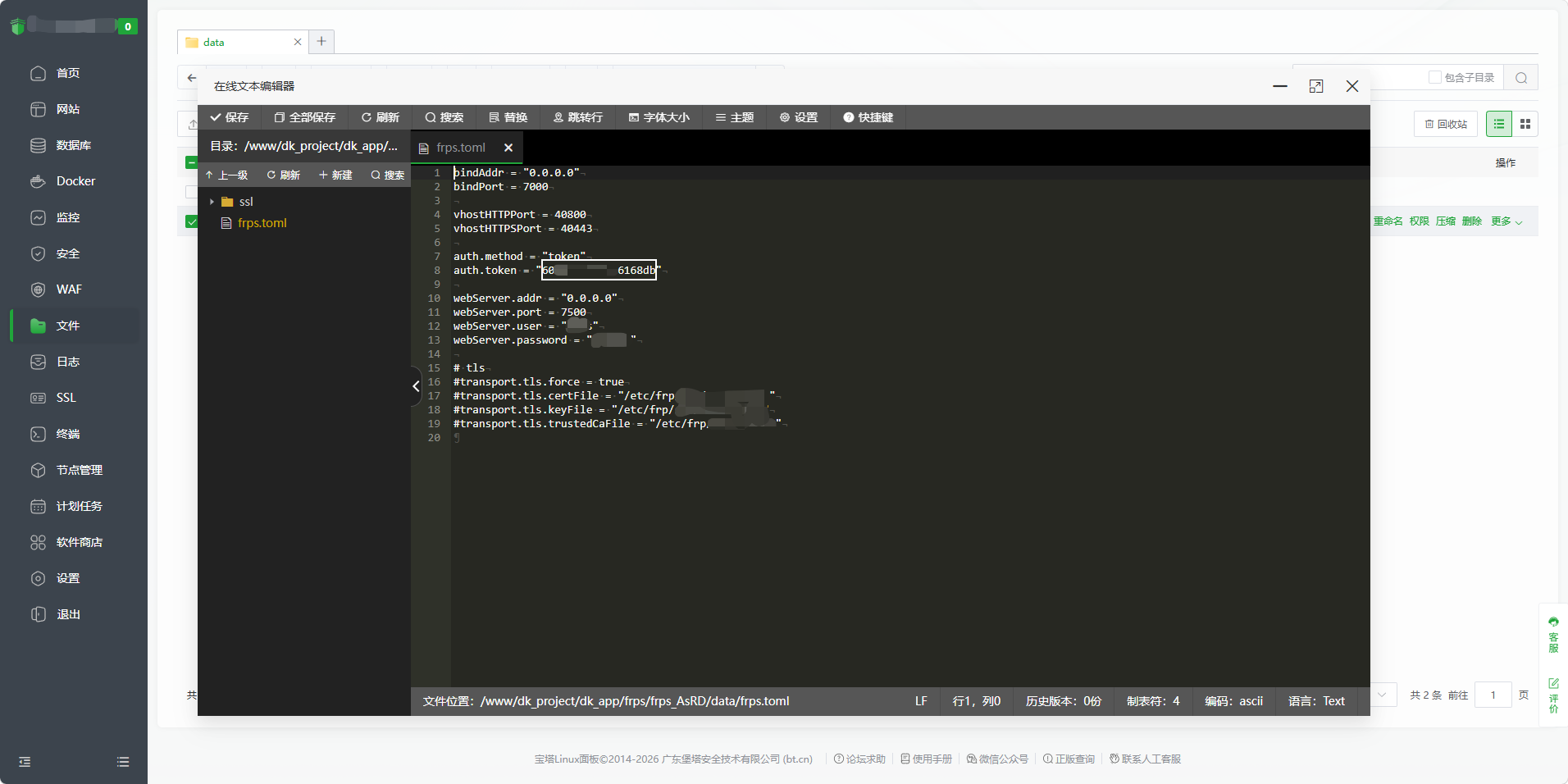Open the 安全 security section

click(x=68, y=253)
